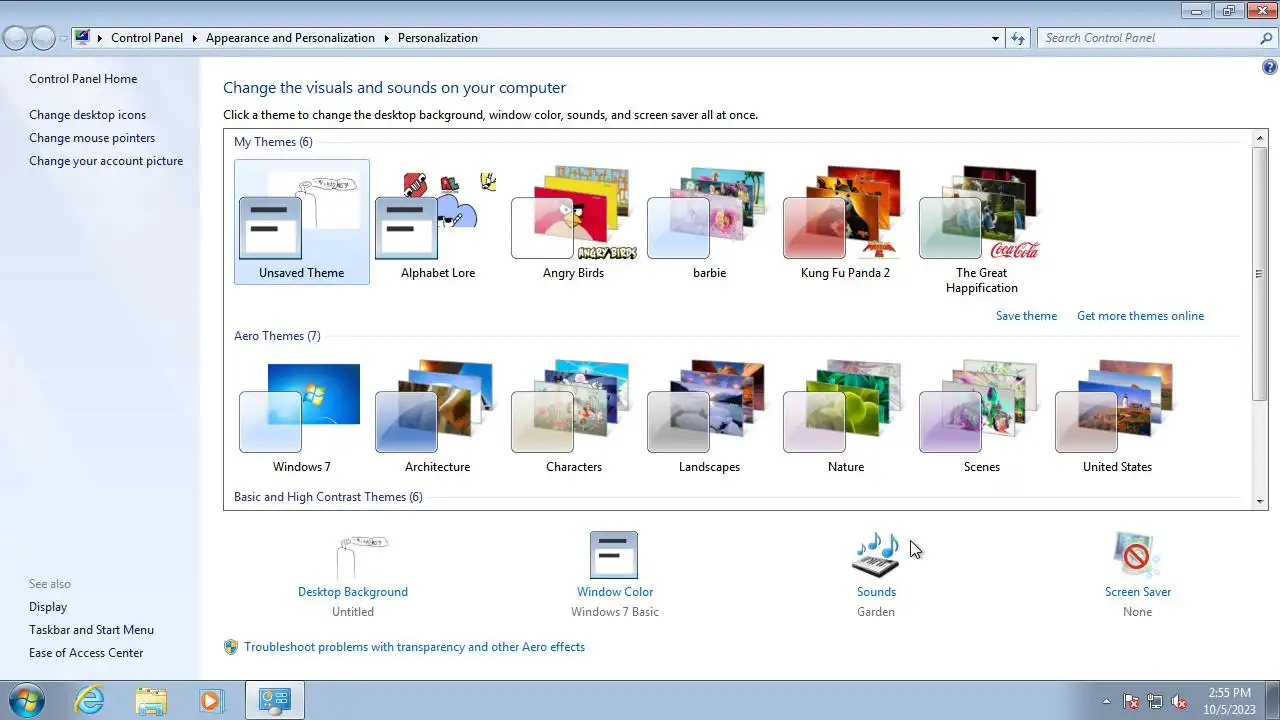
Task: Open Change desktop icons
Action: 87,115
